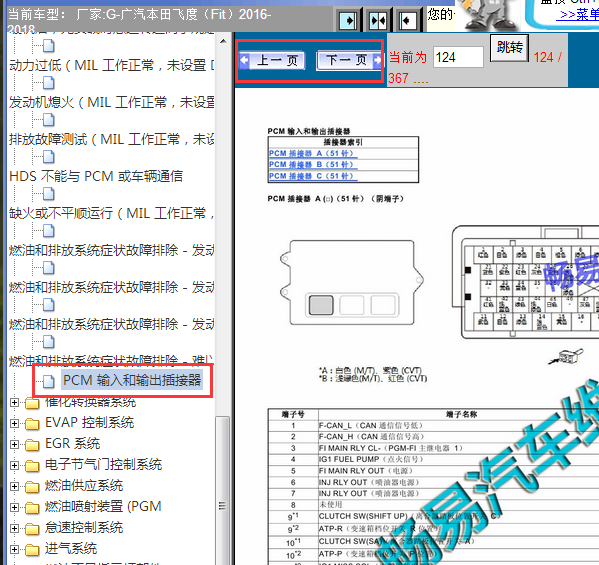
Task: Select tree item 缺火或不平顺运行
Action: (111, 213)
